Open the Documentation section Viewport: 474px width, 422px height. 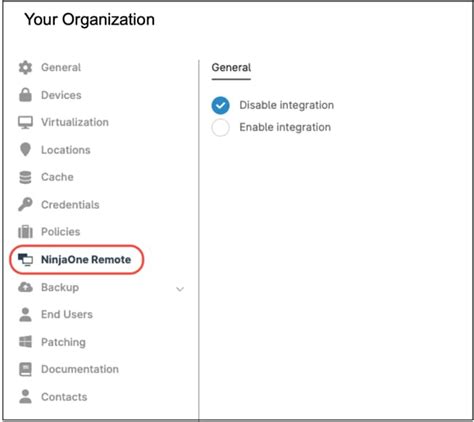point(80,369)
